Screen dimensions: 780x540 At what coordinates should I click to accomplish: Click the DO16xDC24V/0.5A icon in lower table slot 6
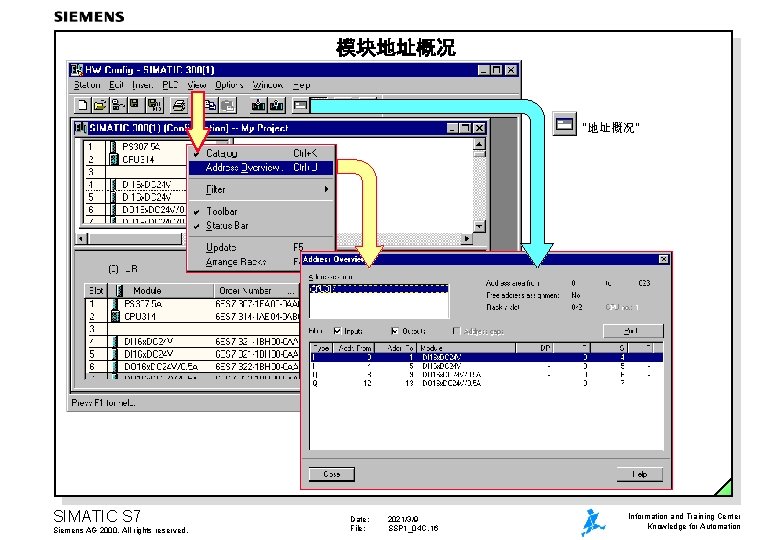tap(115, 366)
